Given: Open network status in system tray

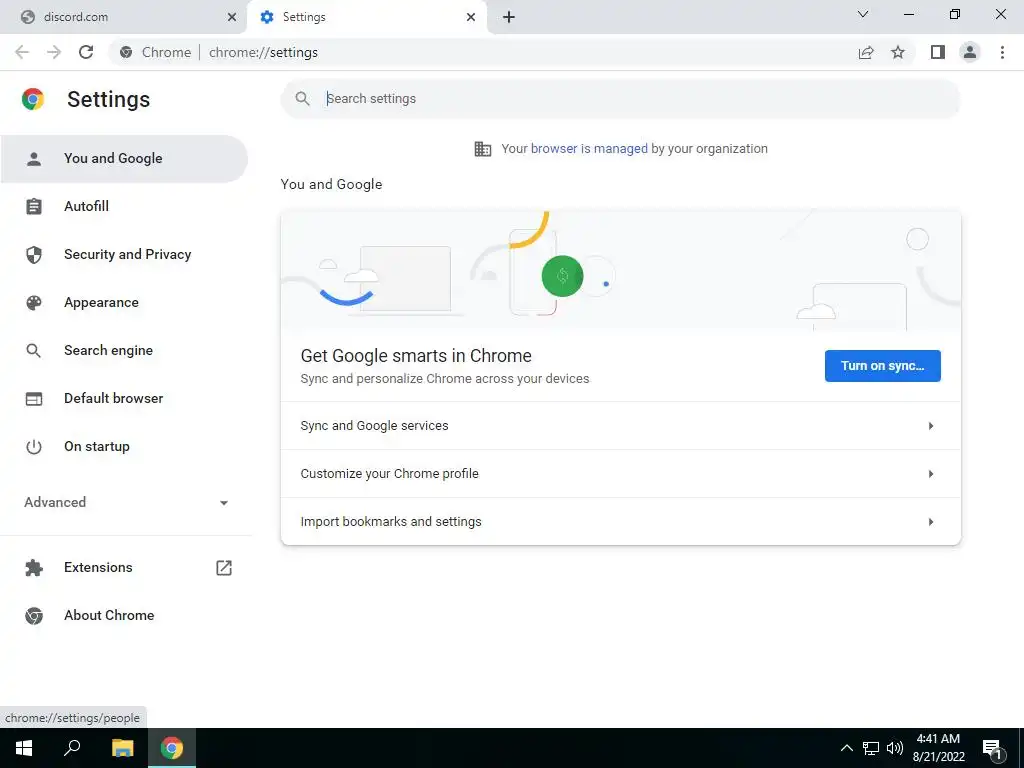Looking at the screenshot, I should click(871, 748).
